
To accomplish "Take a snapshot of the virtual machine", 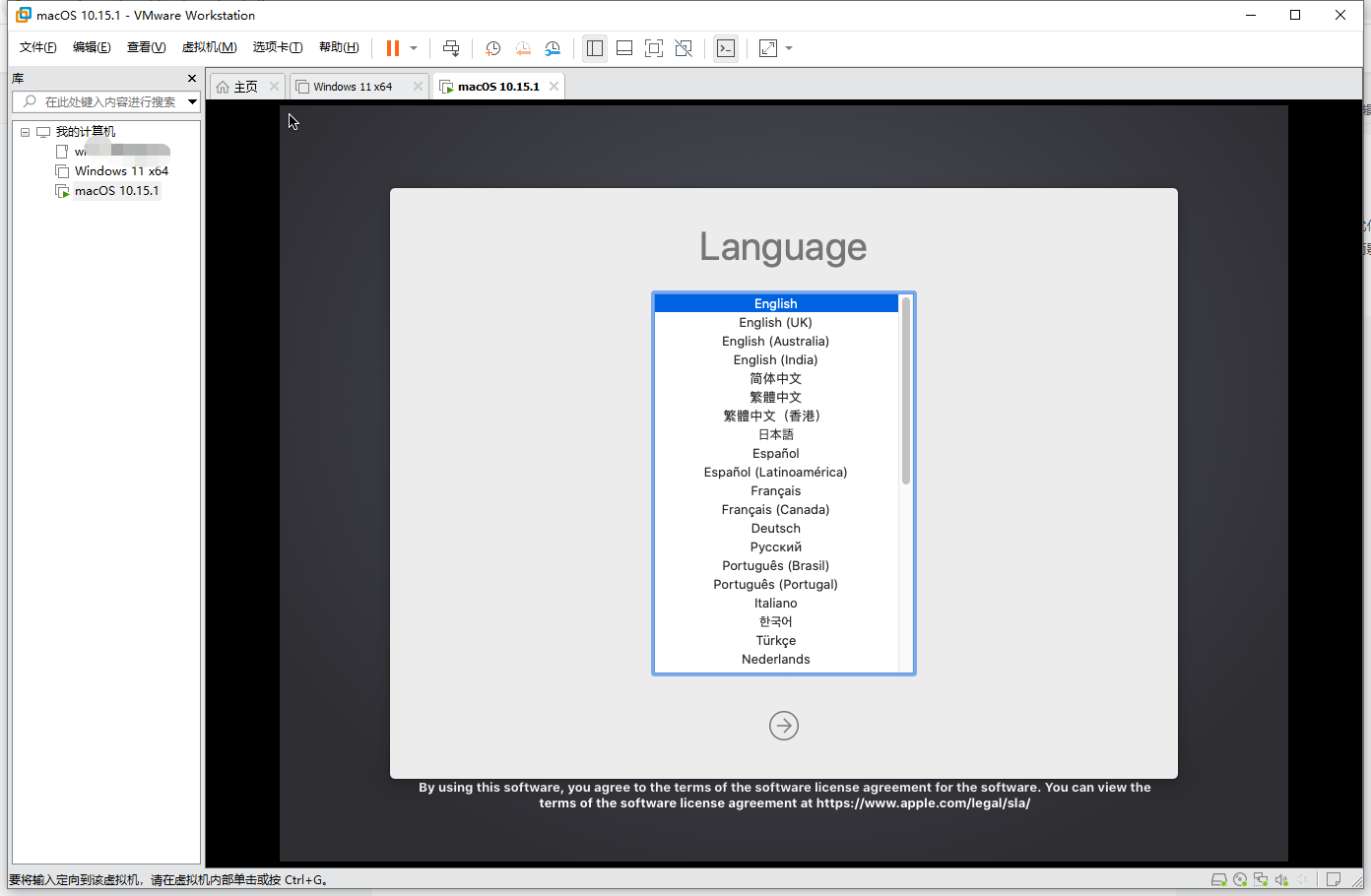I will coord(493,48).
